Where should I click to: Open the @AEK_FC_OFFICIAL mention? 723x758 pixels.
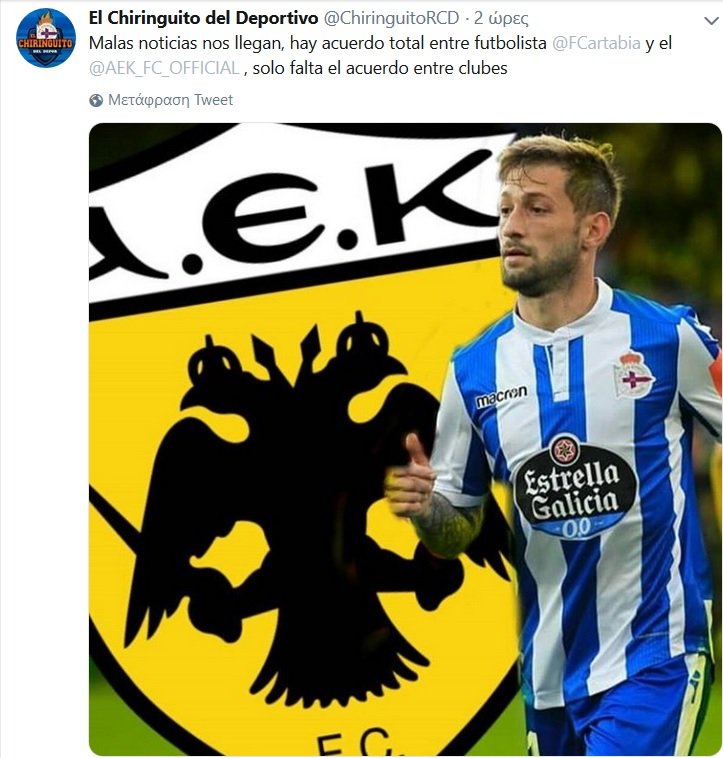[x=164, y=68]
